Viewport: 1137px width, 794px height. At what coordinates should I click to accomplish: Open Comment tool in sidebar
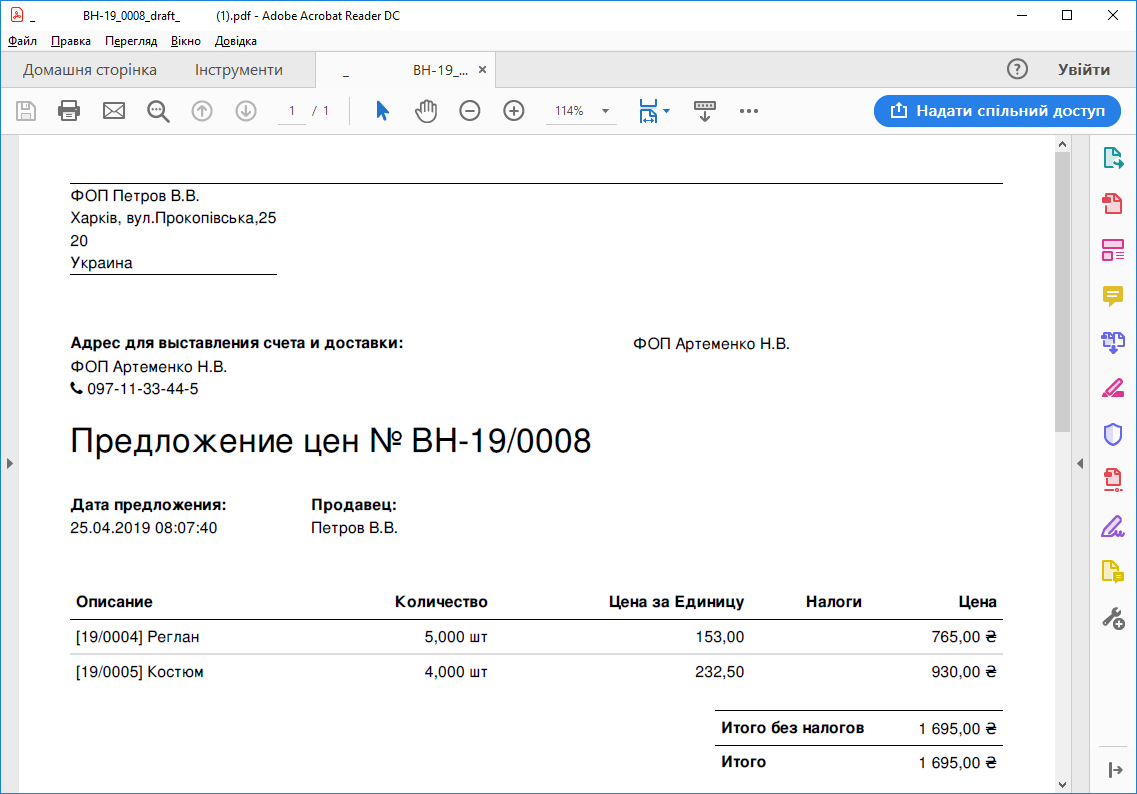click(1113, 296)
